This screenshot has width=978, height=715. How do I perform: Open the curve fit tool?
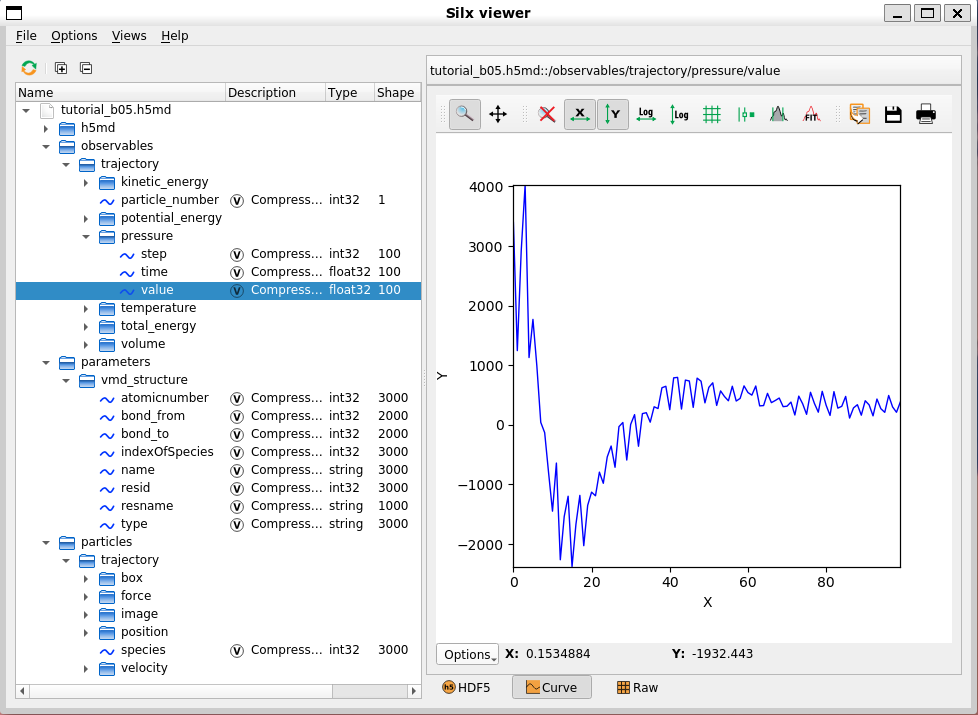811,115
